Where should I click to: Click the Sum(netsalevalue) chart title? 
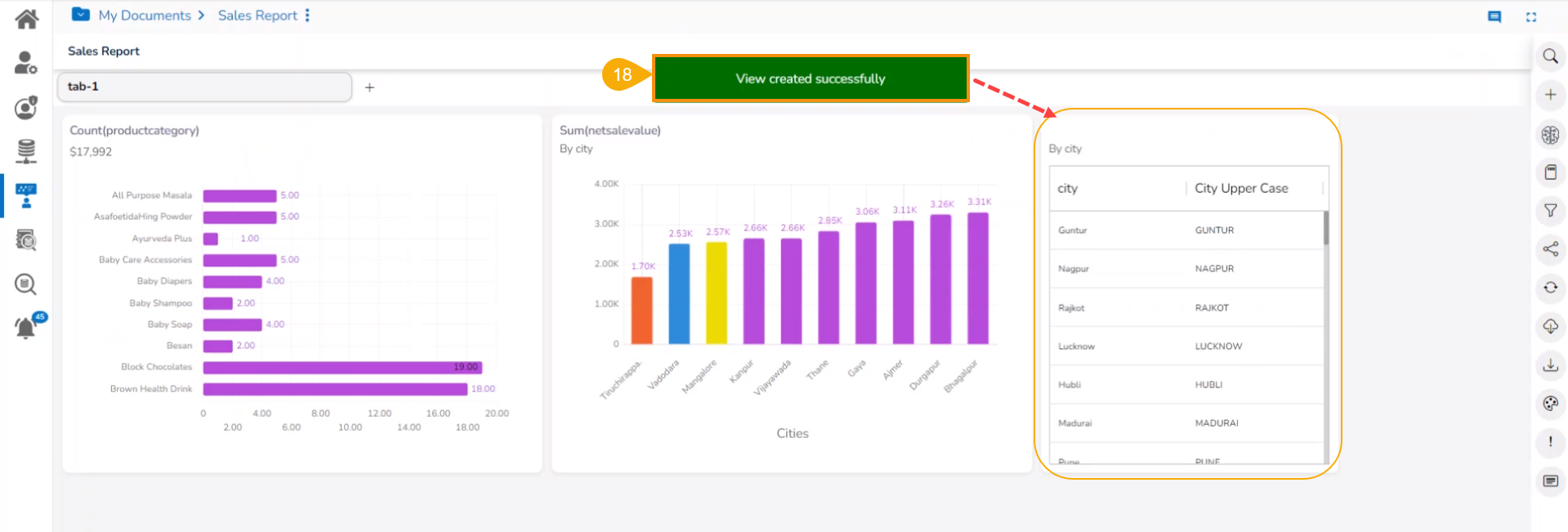tap(610, 130)
